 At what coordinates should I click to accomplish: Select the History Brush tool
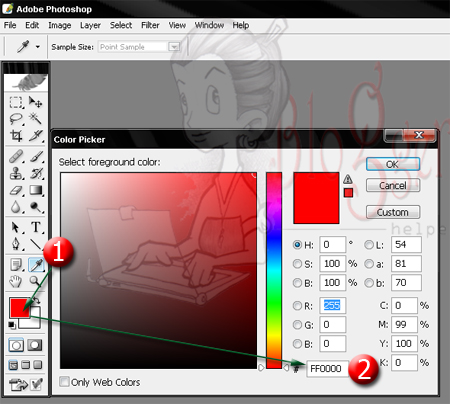coord(36,173)
